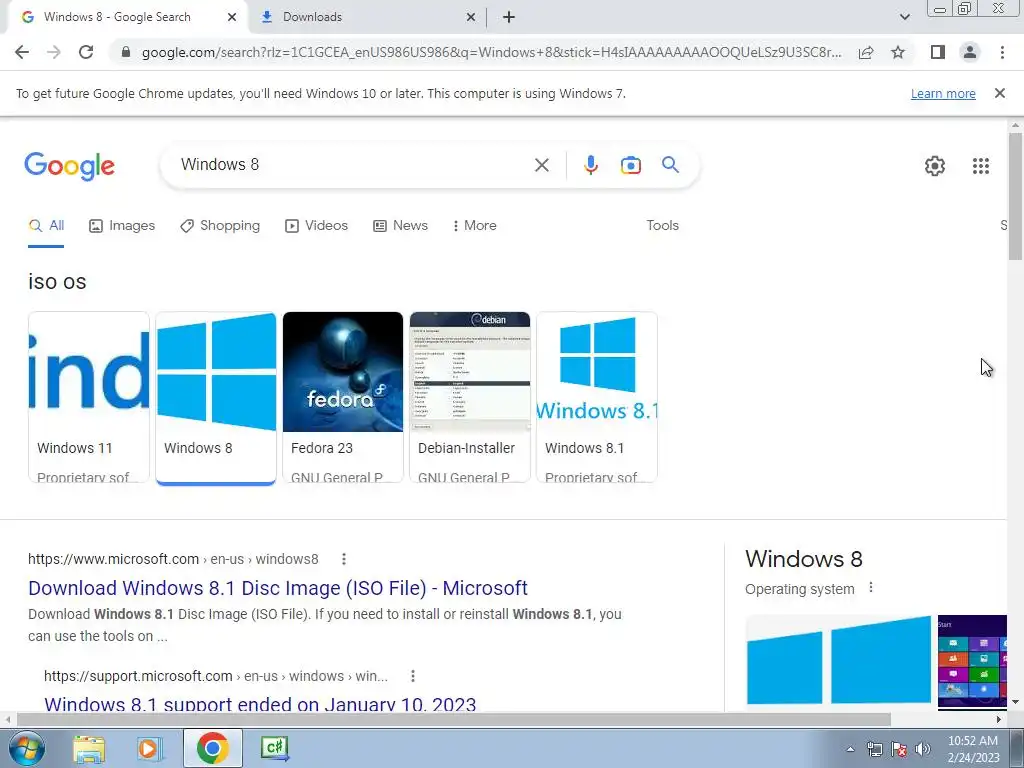This screenshot has height=768, width=1024.
Task: Open Chrome profile avatar menu
Action: click(970, 52)
